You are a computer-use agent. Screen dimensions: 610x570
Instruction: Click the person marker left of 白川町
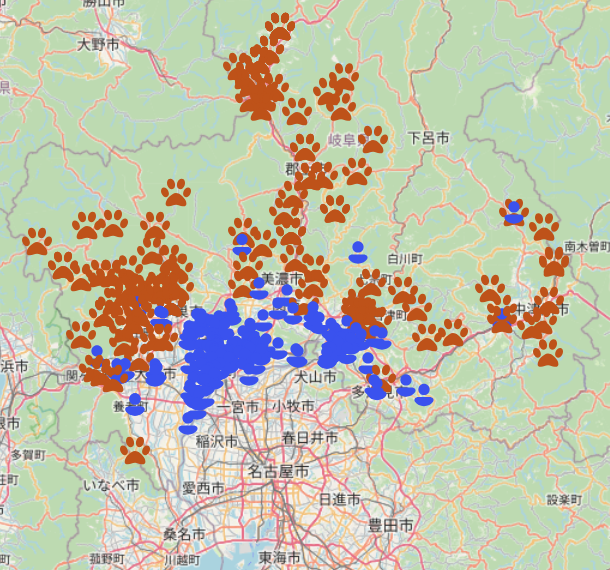click(x=358, y=252)
